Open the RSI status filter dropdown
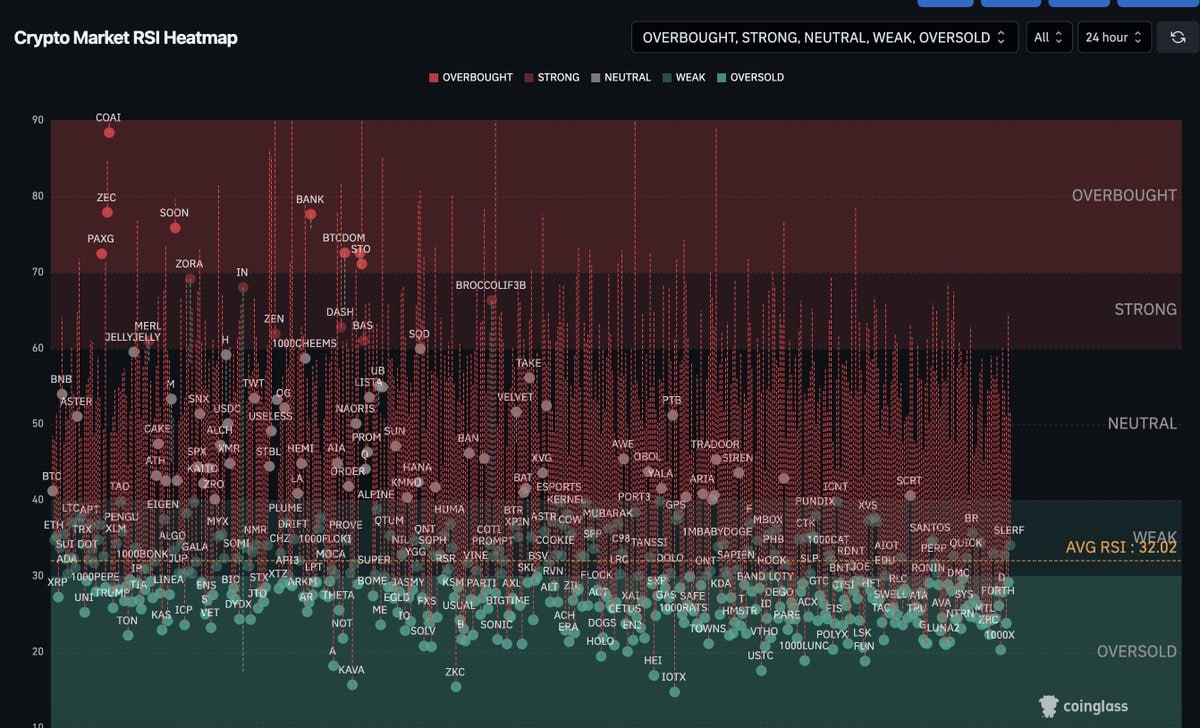The width and height of the screenshot is (1200, 728). [x=824, y=37]
